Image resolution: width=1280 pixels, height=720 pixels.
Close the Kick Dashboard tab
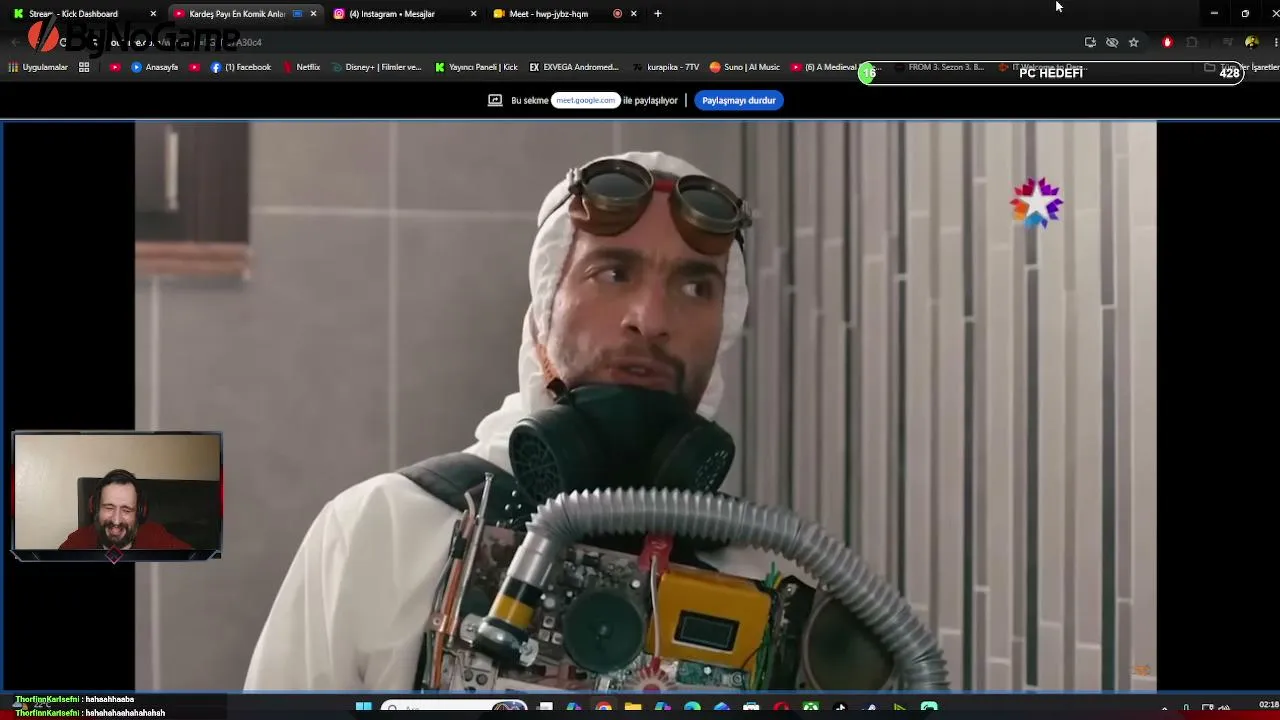[153, 14]
